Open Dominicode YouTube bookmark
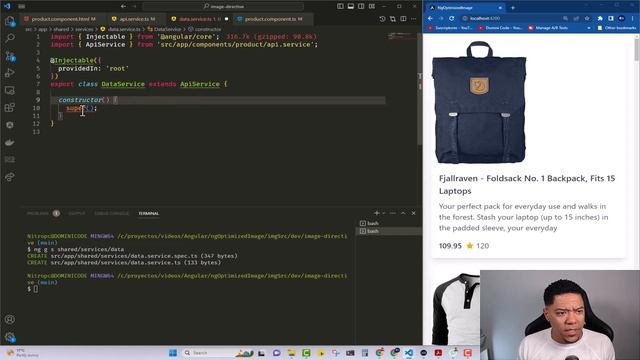The height and width of the screenshot is (360, 640). 500,28
